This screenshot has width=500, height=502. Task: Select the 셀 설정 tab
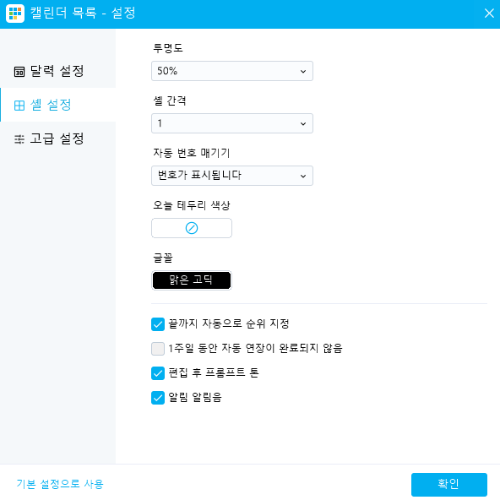(x=58, y=105)
